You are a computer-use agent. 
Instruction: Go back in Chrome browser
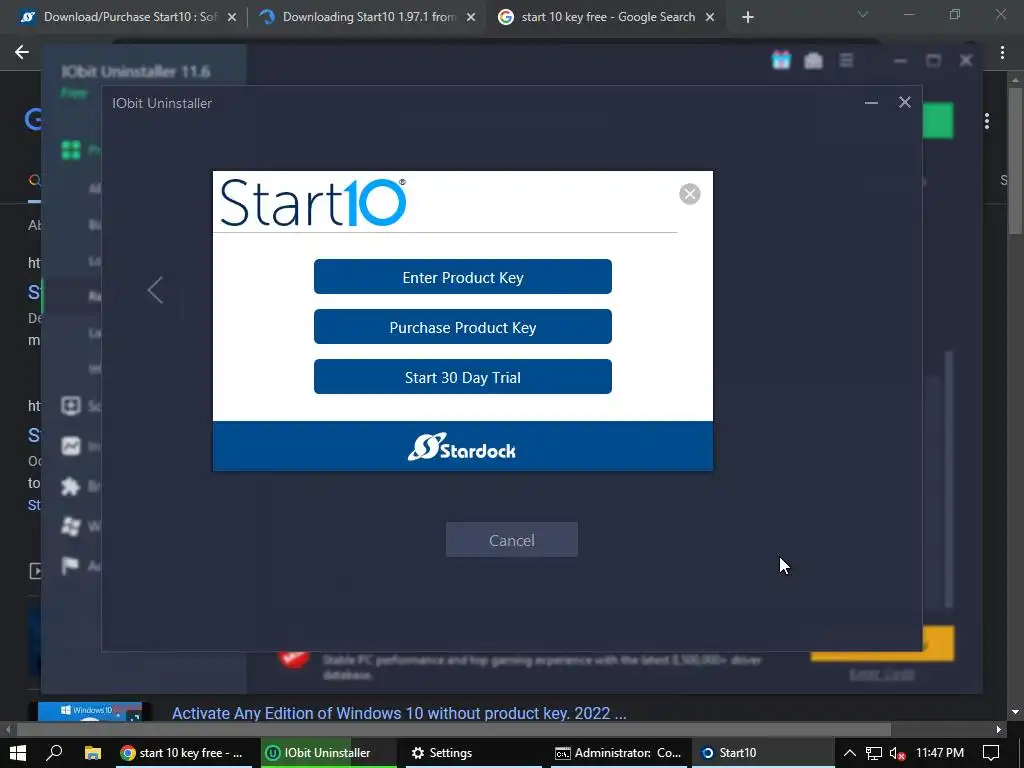pos(22,52)
